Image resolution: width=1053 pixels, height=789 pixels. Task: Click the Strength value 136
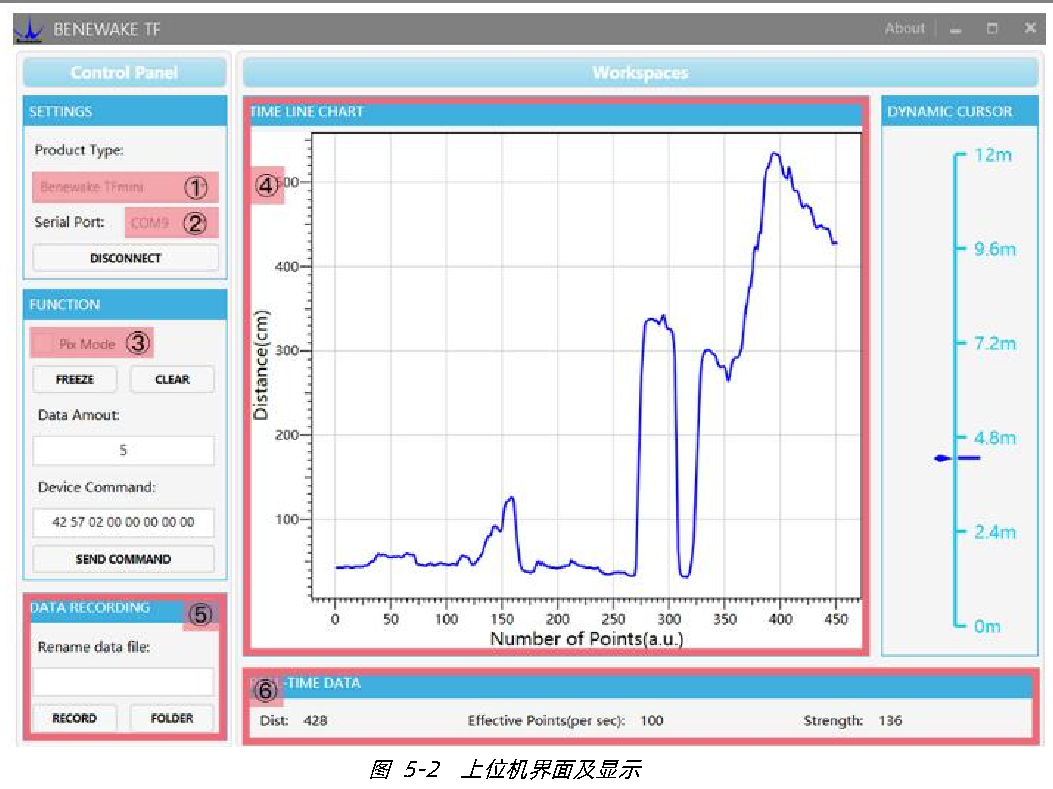pyautogui.click(x=890, y=721)
